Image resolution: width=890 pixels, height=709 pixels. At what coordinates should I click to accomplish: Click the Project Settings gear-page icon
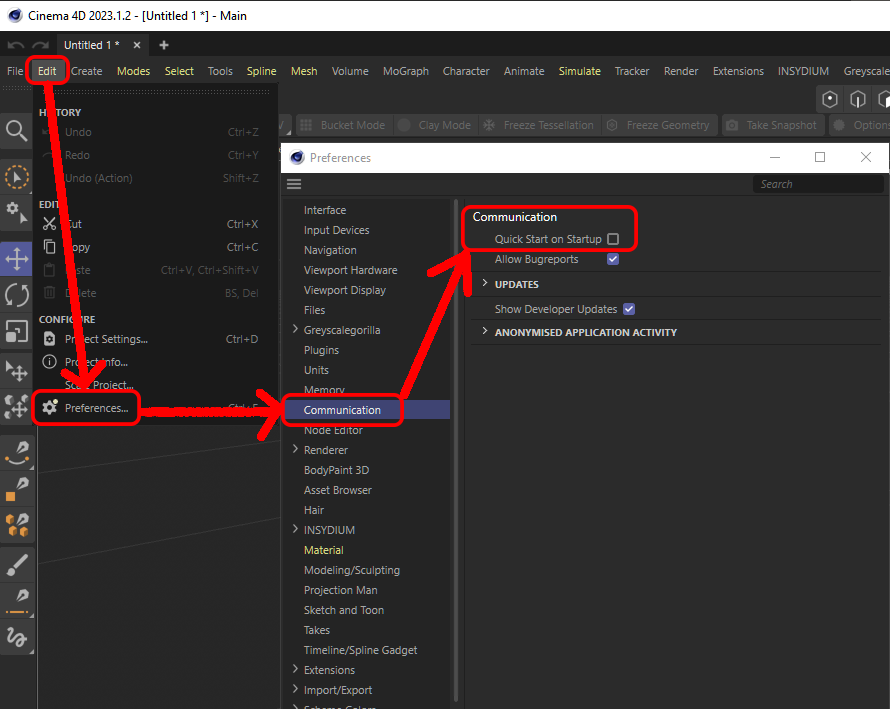(x=49, y=339)
